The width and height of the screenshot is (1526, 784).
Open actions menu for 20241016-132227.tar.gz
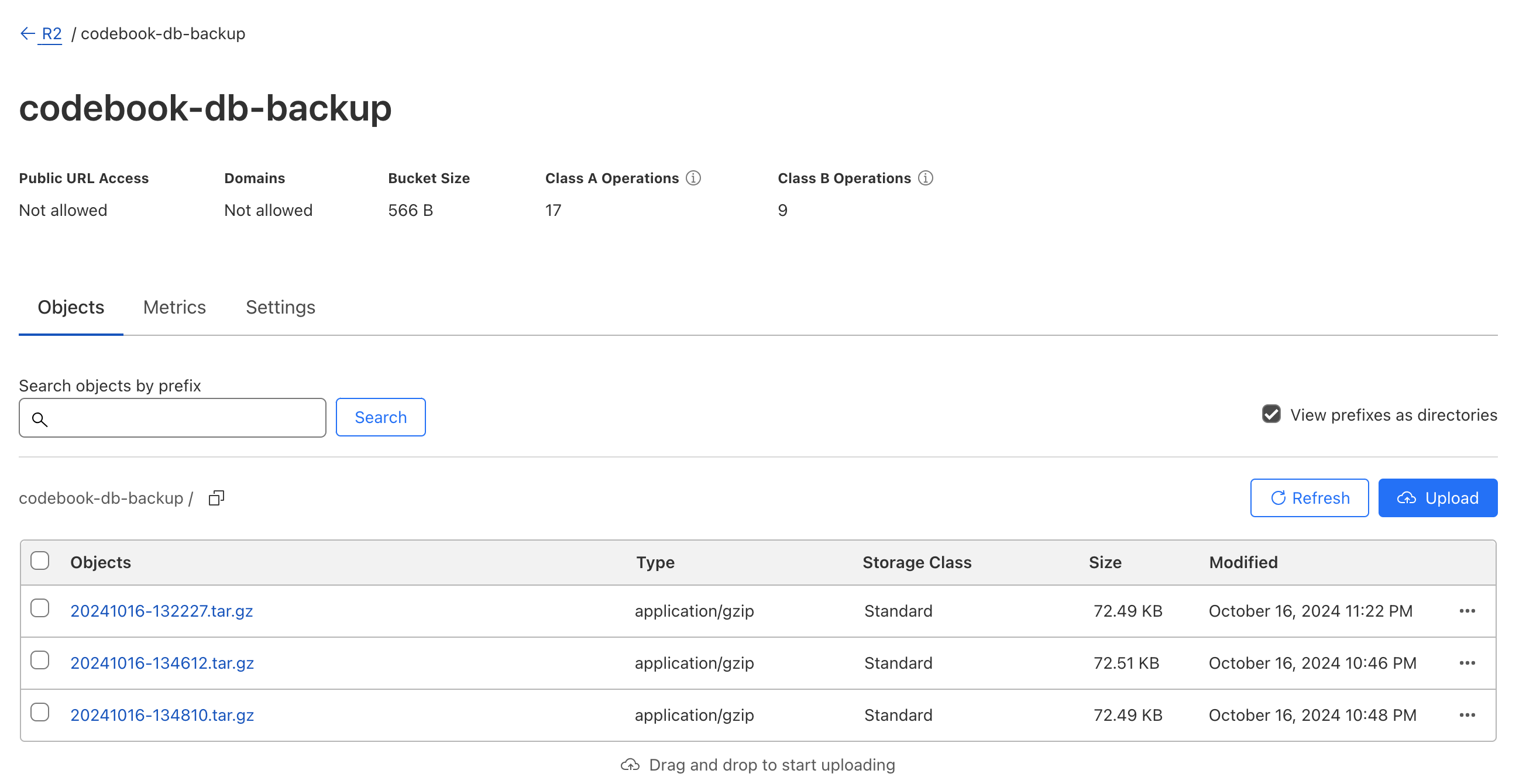tap(1467, 611)
